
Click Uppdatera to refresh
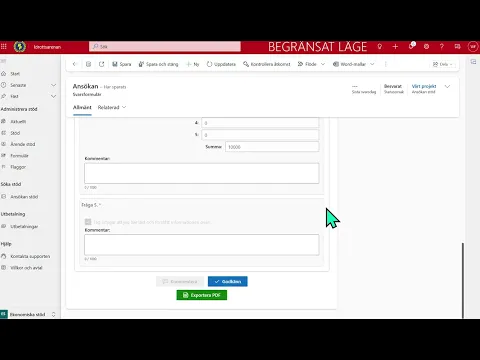click(x=221, y=64)
